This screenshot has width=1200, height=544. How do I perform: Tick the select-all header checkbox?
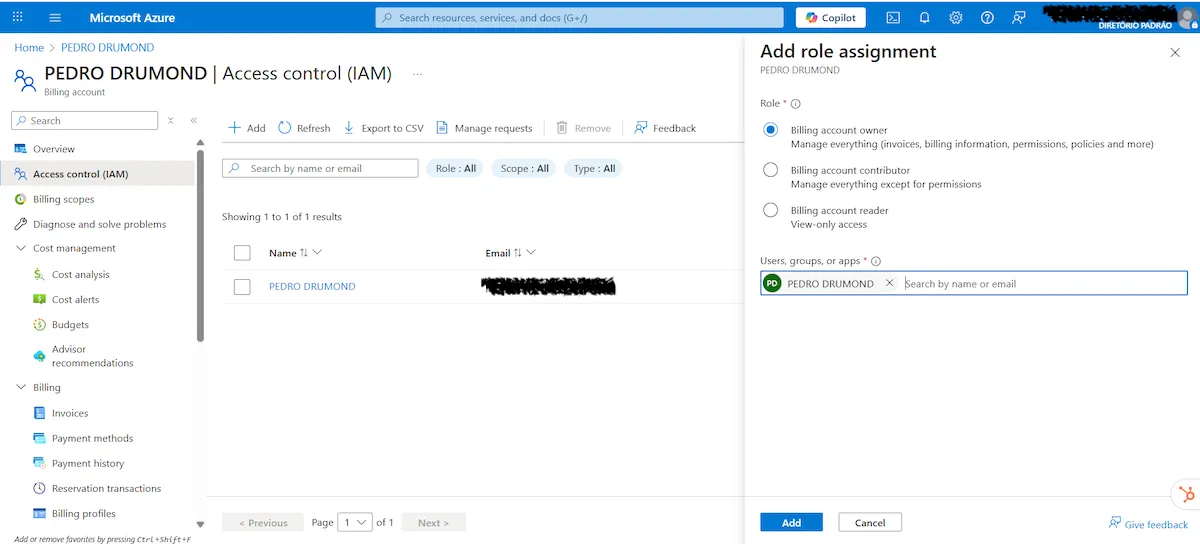pyautogui.click(x=242, y=252)
